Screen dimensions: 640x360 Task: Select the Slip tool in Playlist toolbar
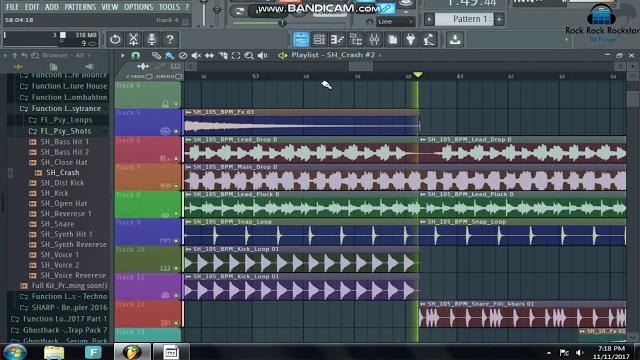click(209, 56)
